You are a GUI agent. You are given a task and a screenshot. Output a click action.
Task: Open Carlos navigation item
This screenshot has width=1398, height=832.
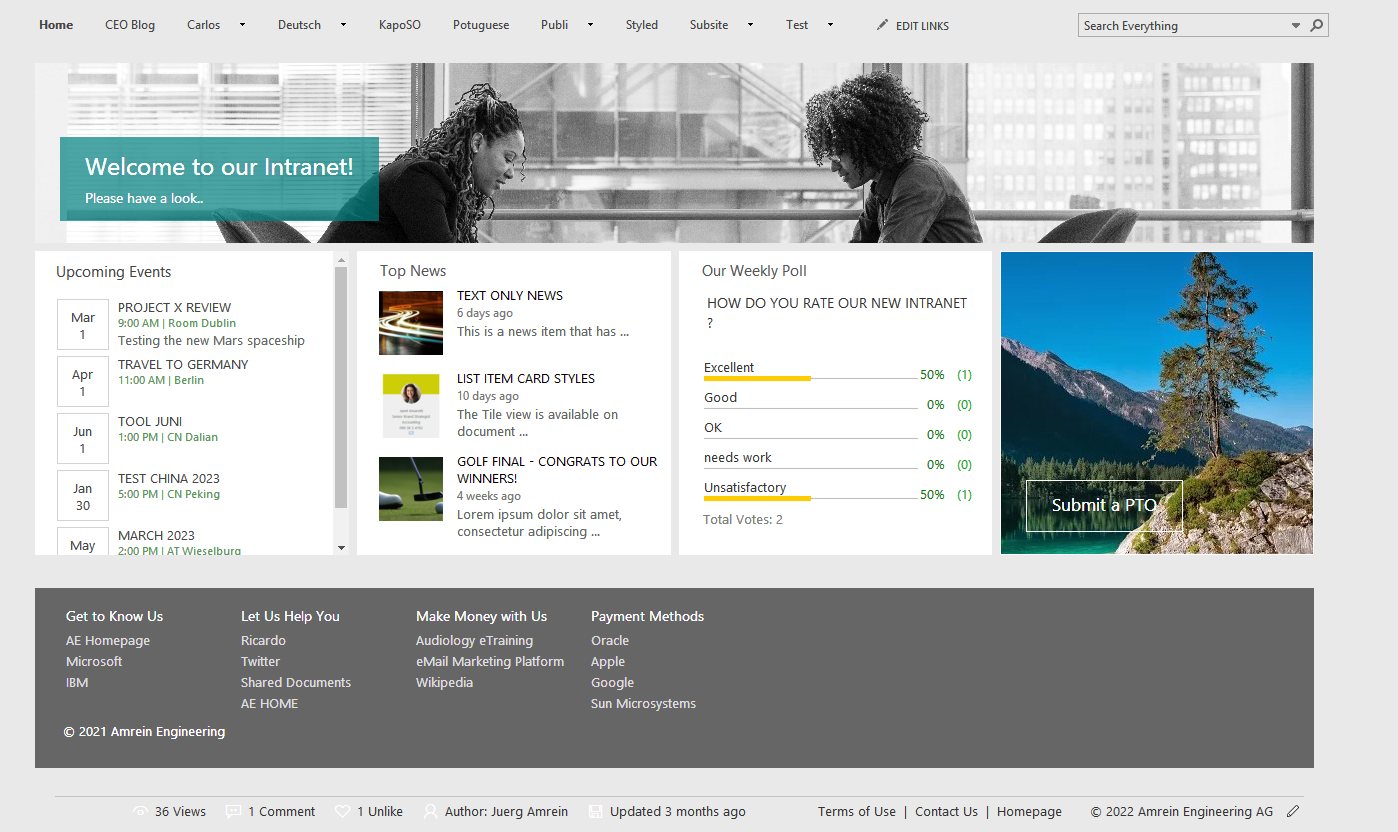pyautogui.click(x=204, y=25)
